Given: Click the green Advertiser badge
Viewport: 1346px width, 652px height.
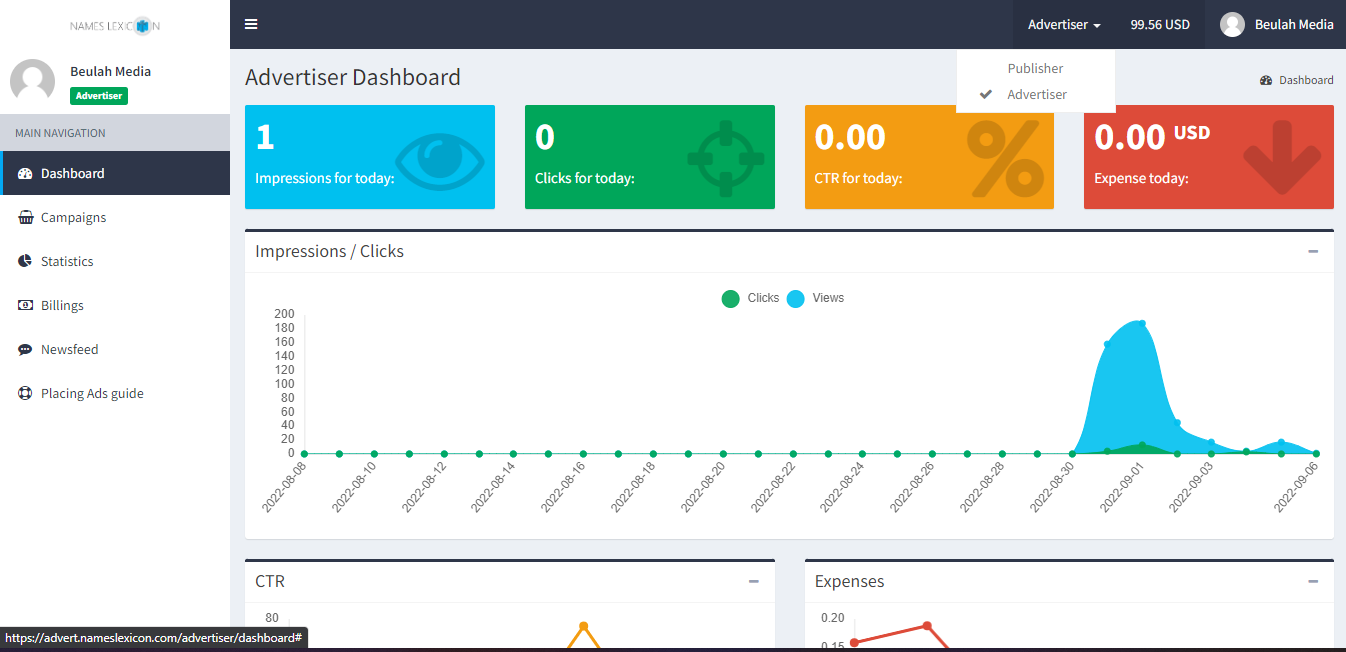Looking at the screenshot, I should coord(99,96).
